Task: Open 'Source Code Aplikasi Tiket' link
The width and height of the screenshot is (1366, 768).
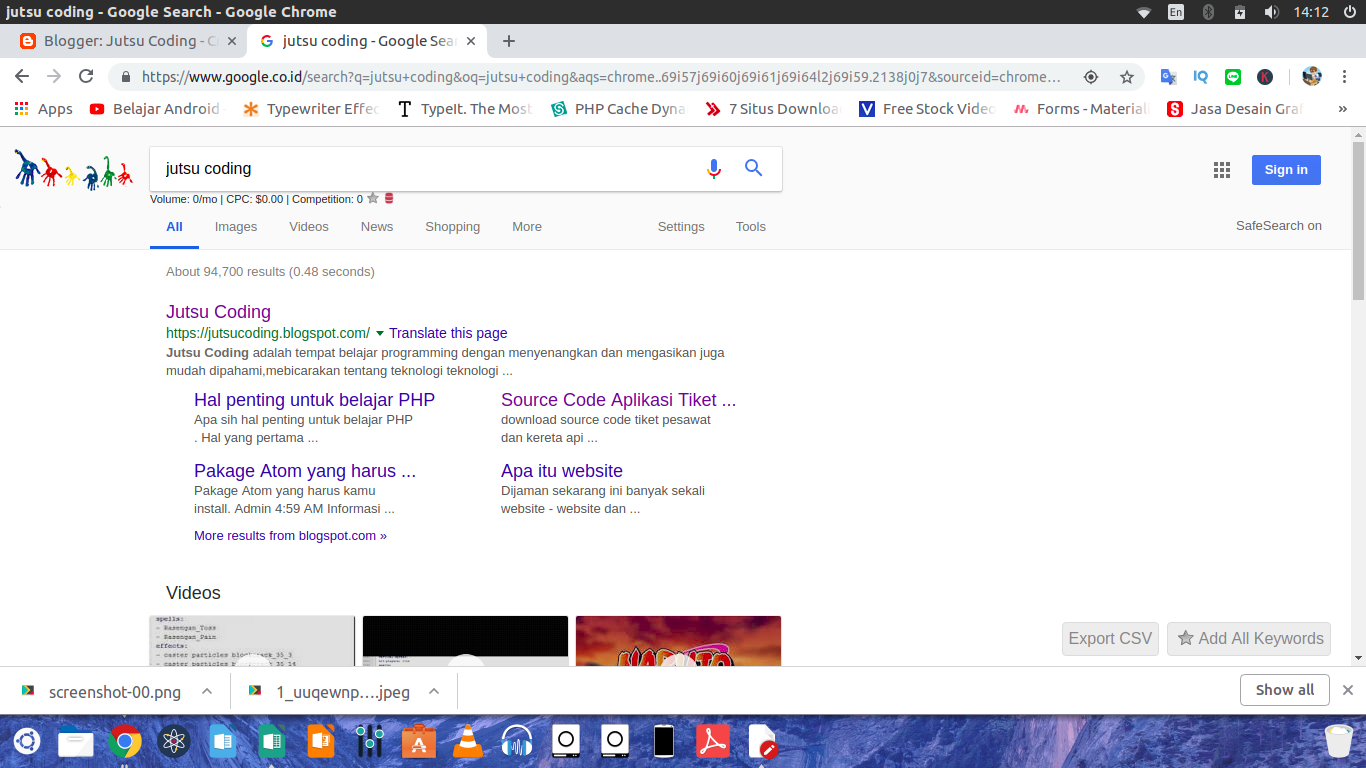Action: 618,400
